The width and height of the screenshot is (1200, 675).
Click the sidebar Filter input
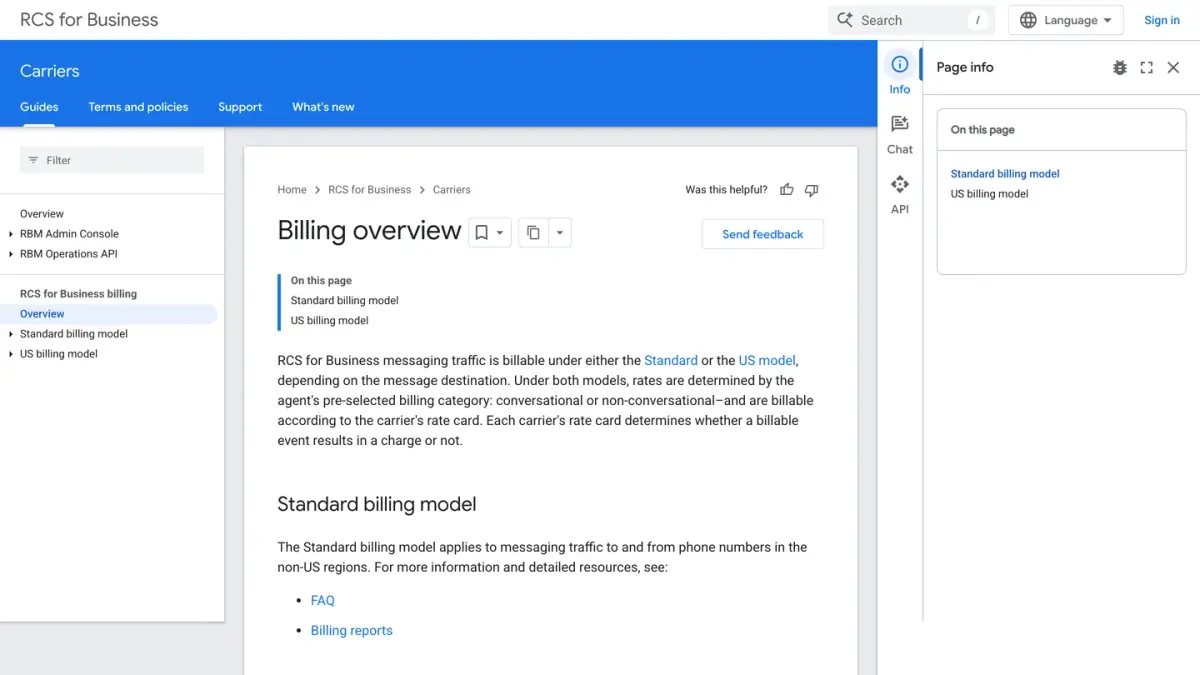coord(112,160)
